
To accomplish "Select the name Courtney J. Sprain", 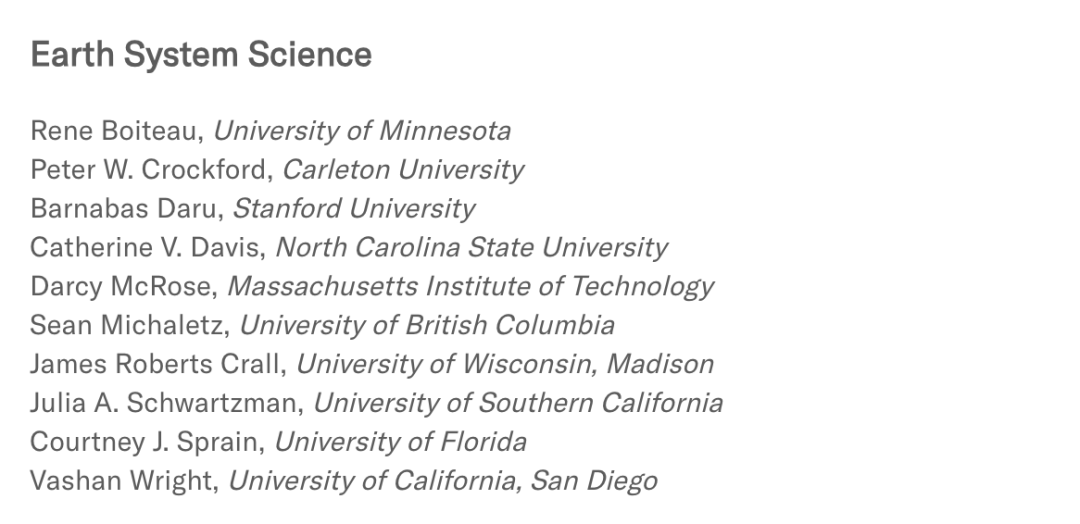I will [x=144, y=441].
